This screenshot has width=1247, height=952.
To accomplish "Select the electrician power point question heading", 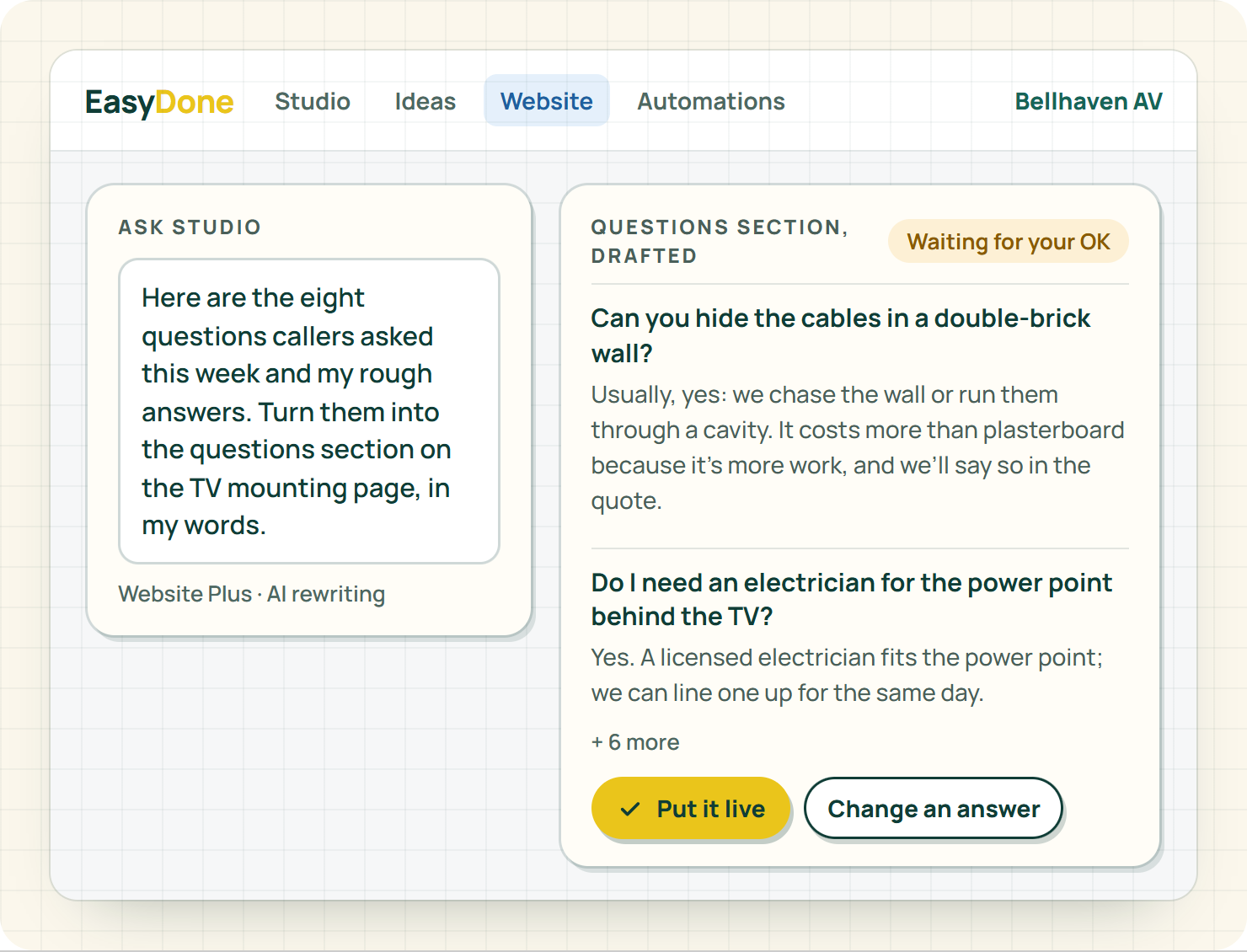I will (x=852, y=599).
